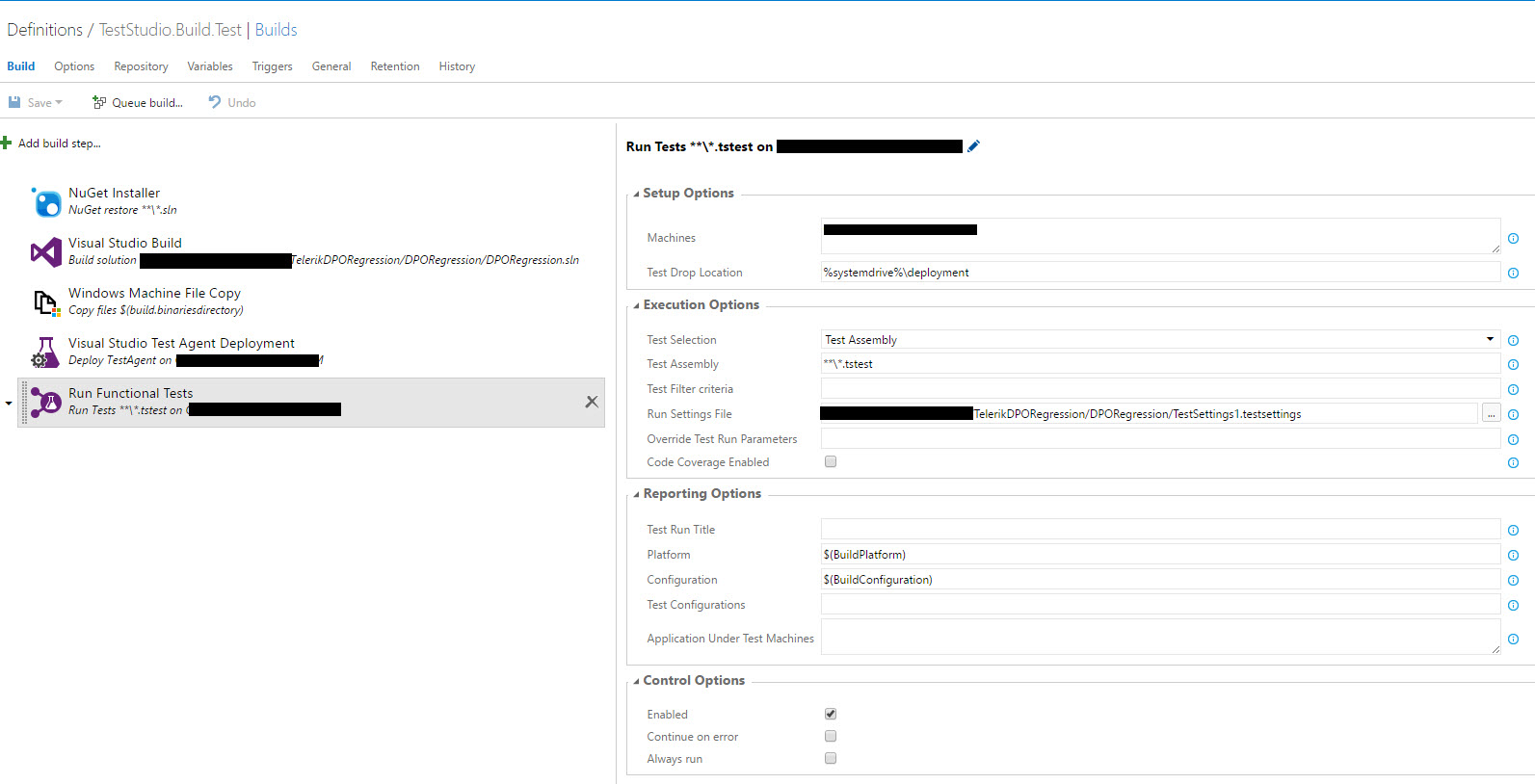The width and height of the screenshot is (1535, 784).
Task: Click the NuGet Installer step icon
Action: (46, 202)
